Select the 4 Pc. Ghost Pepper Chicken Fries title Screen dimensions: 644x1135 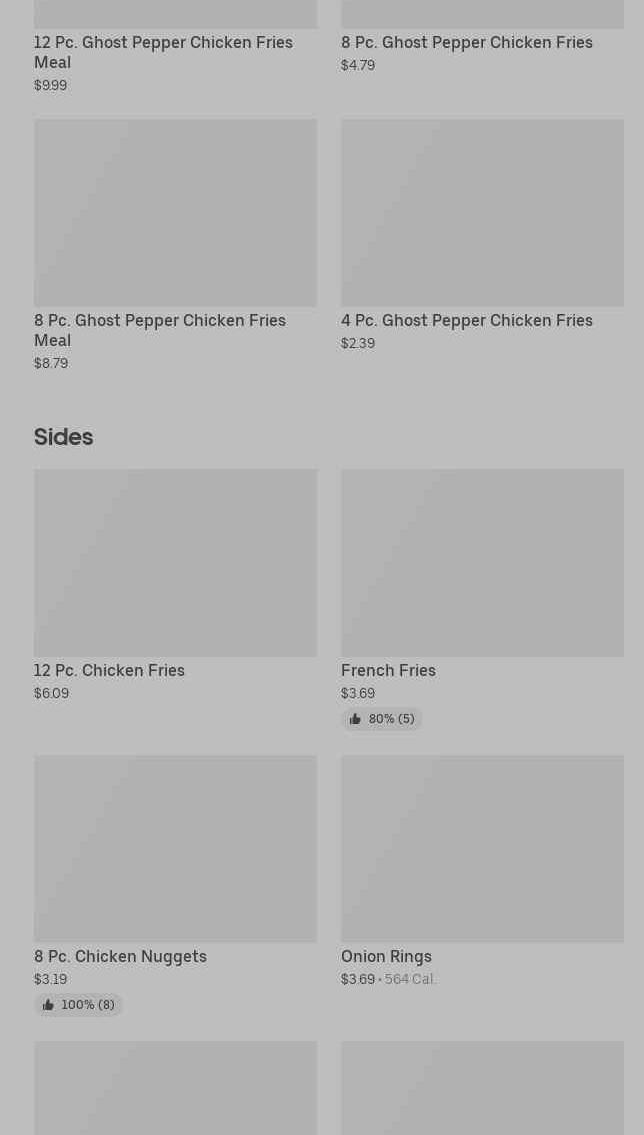click(x=466, y=320)
